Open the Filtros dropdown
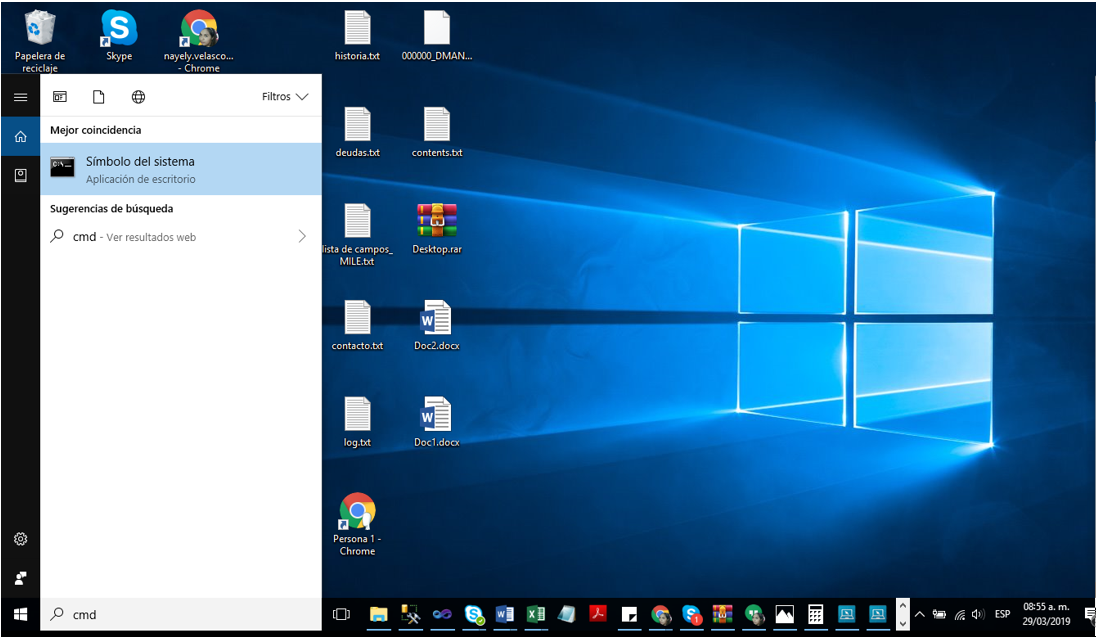The height and width of the screenshot is (637, 1097). (x=285, y=97)
